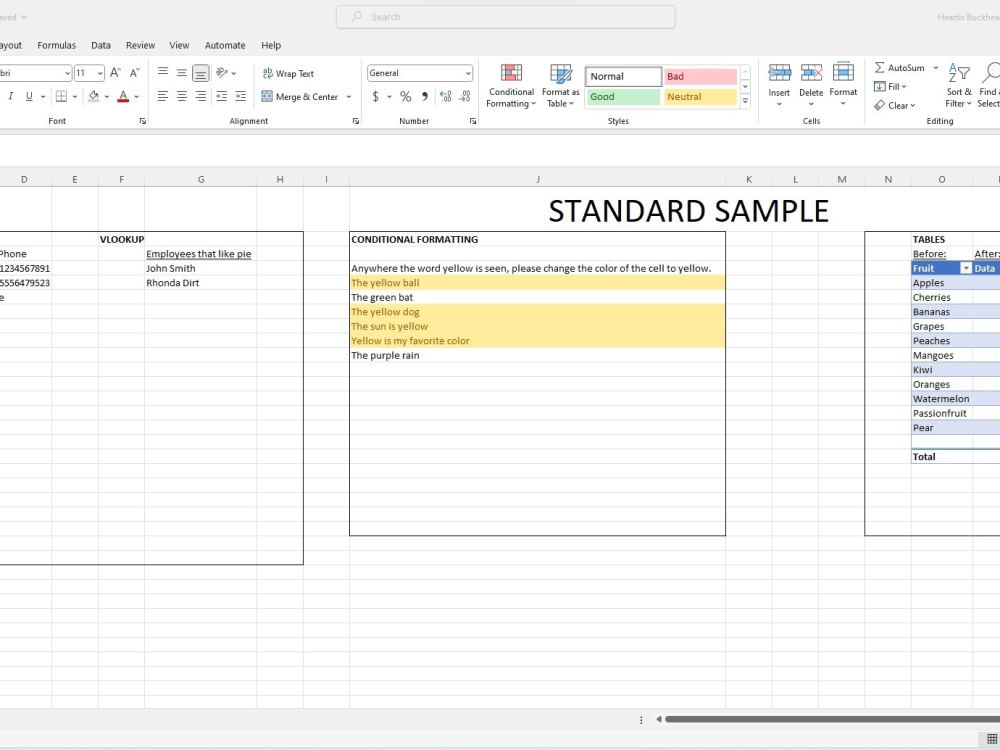This screenshot has height=750, width=1000.
Task: Open the Number Format dropdown showing General
Action: click(419, 72)
